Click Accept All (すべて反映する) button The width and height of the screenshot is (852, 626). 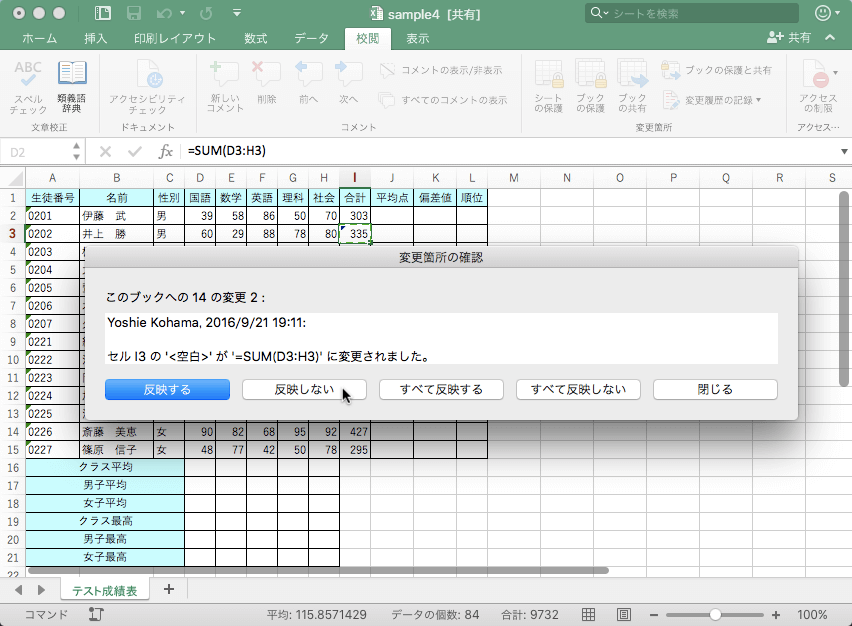[441, 390]
